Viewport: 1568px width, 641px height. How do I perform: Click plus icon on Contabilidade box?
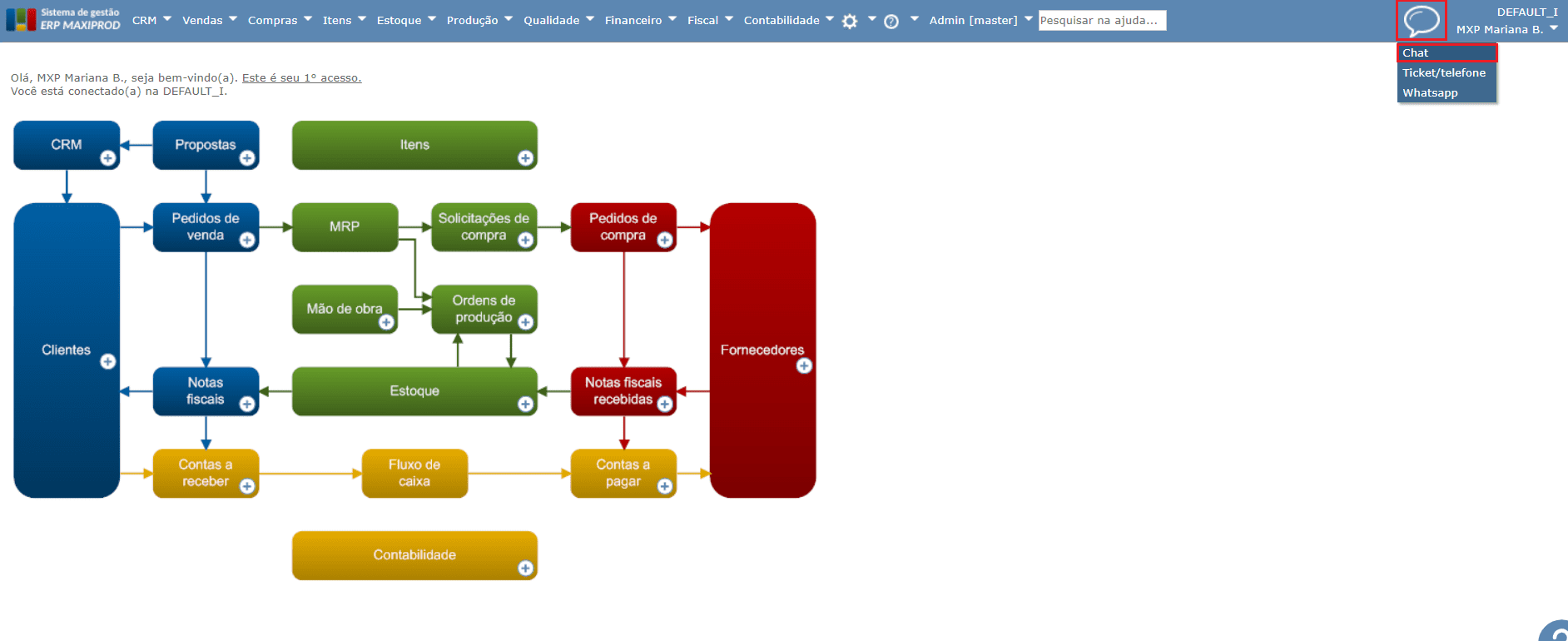[x=525, y=568]
